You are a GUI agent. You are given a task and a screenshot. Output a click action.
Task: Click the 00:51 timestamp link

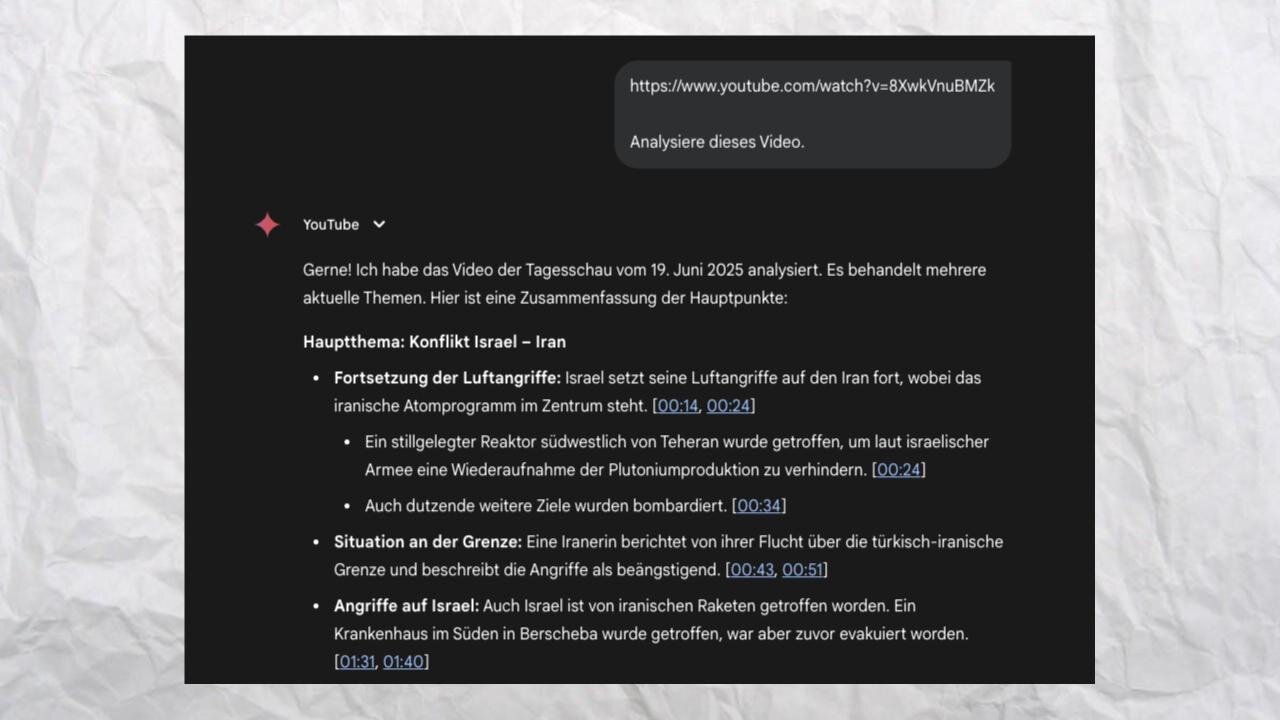point(803,570)
